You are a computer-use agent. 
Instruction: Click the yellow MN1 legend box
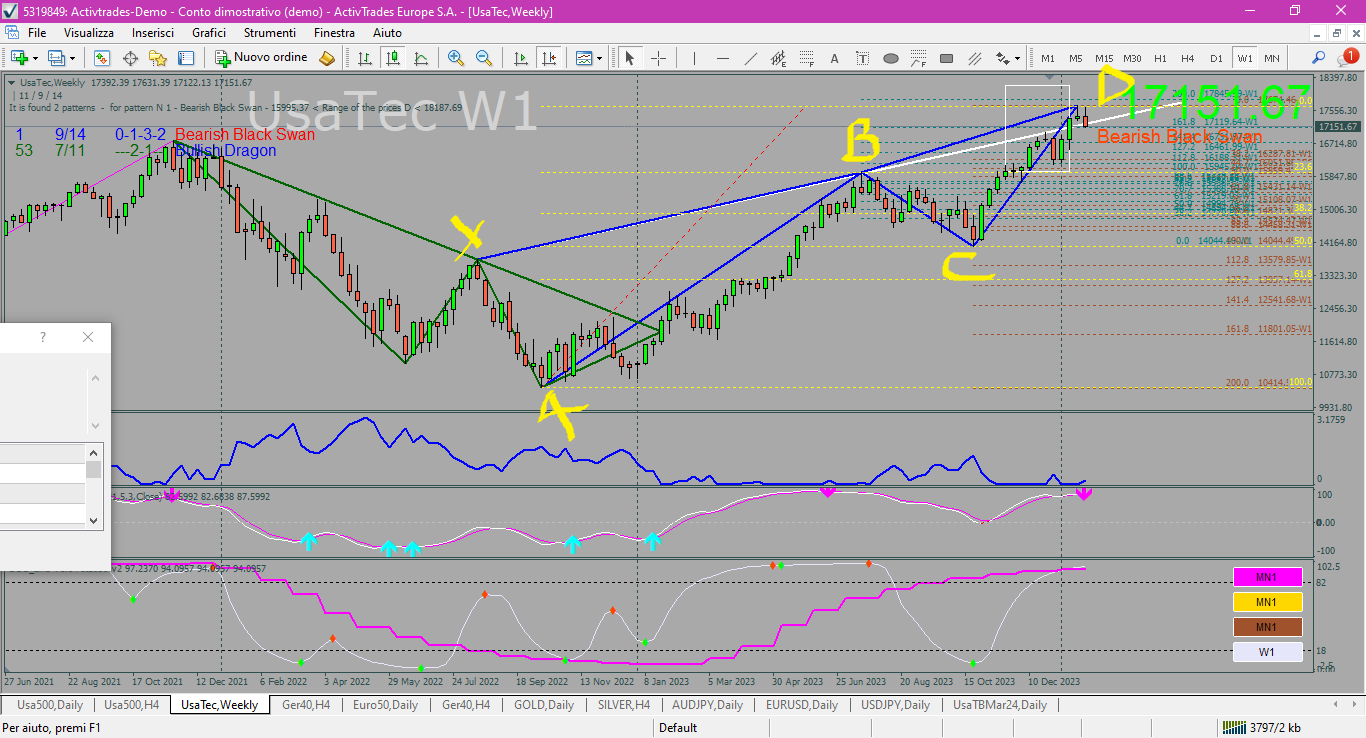(x=1267, y=602)
